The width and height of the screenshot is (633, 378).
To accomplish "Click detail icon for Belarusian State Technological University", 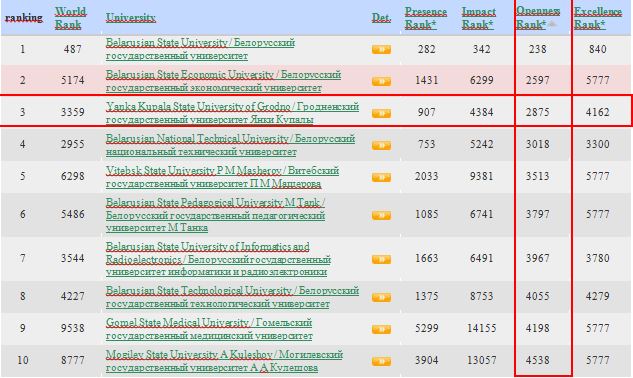I will [x=381, y=297].
